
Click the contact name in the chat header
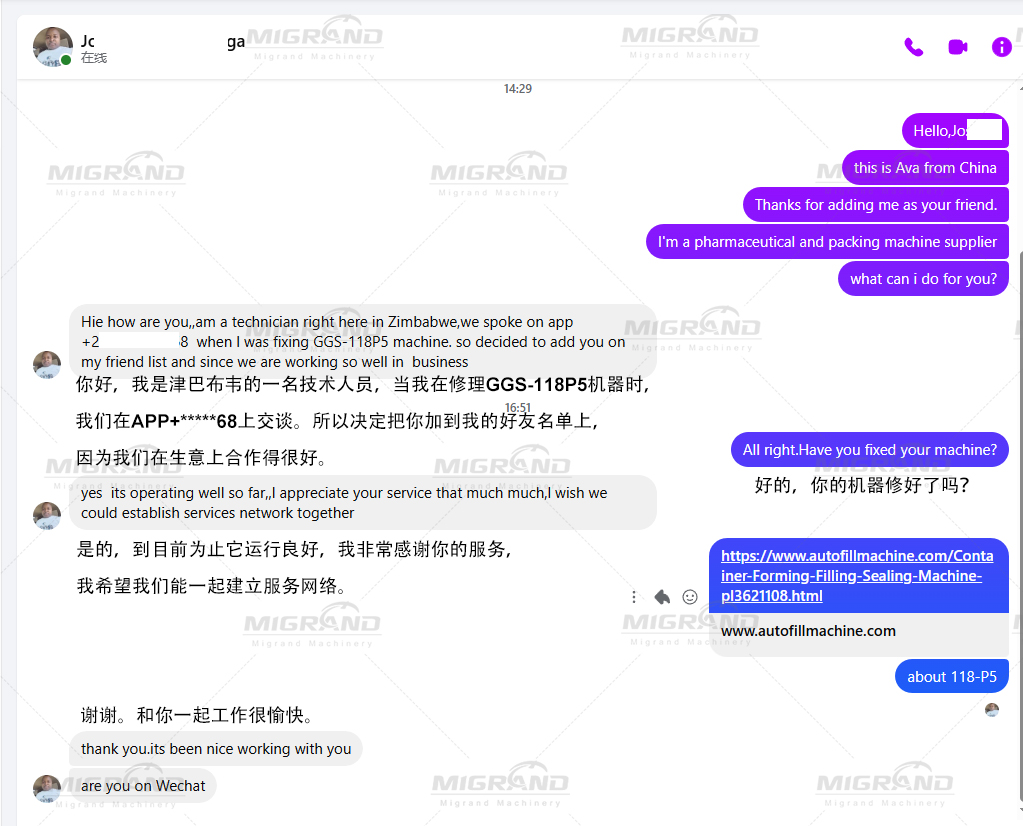pyautogui.click(x=162, y=41)
